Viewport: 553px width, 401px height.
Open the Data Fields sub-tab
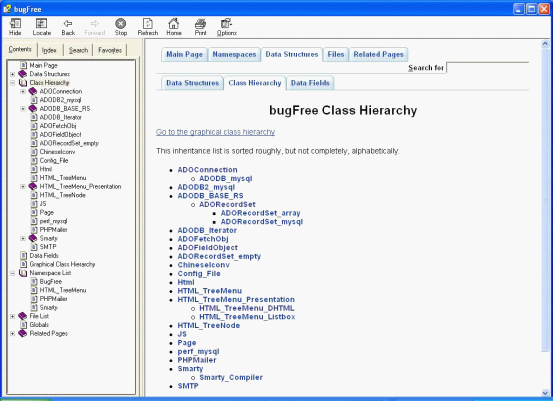[x=310, y=83]
